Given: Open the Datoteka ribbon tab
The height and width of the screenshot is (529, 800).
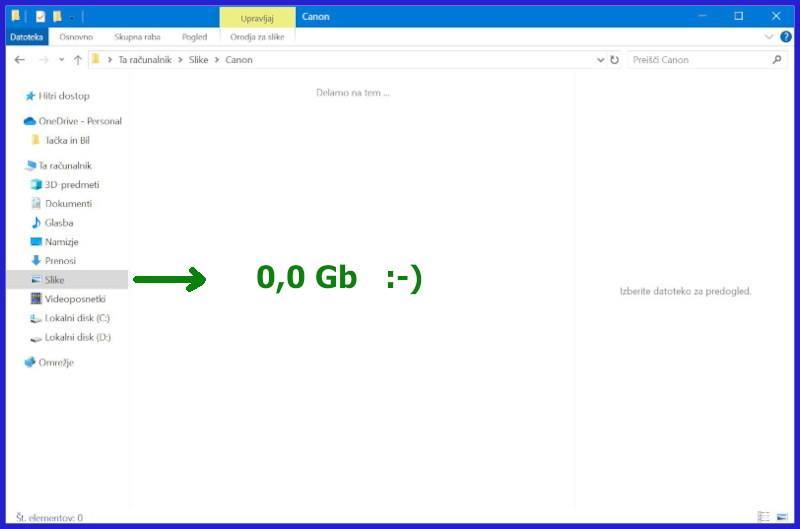Looking at the screenshot, I should click(x=27, y=37).
